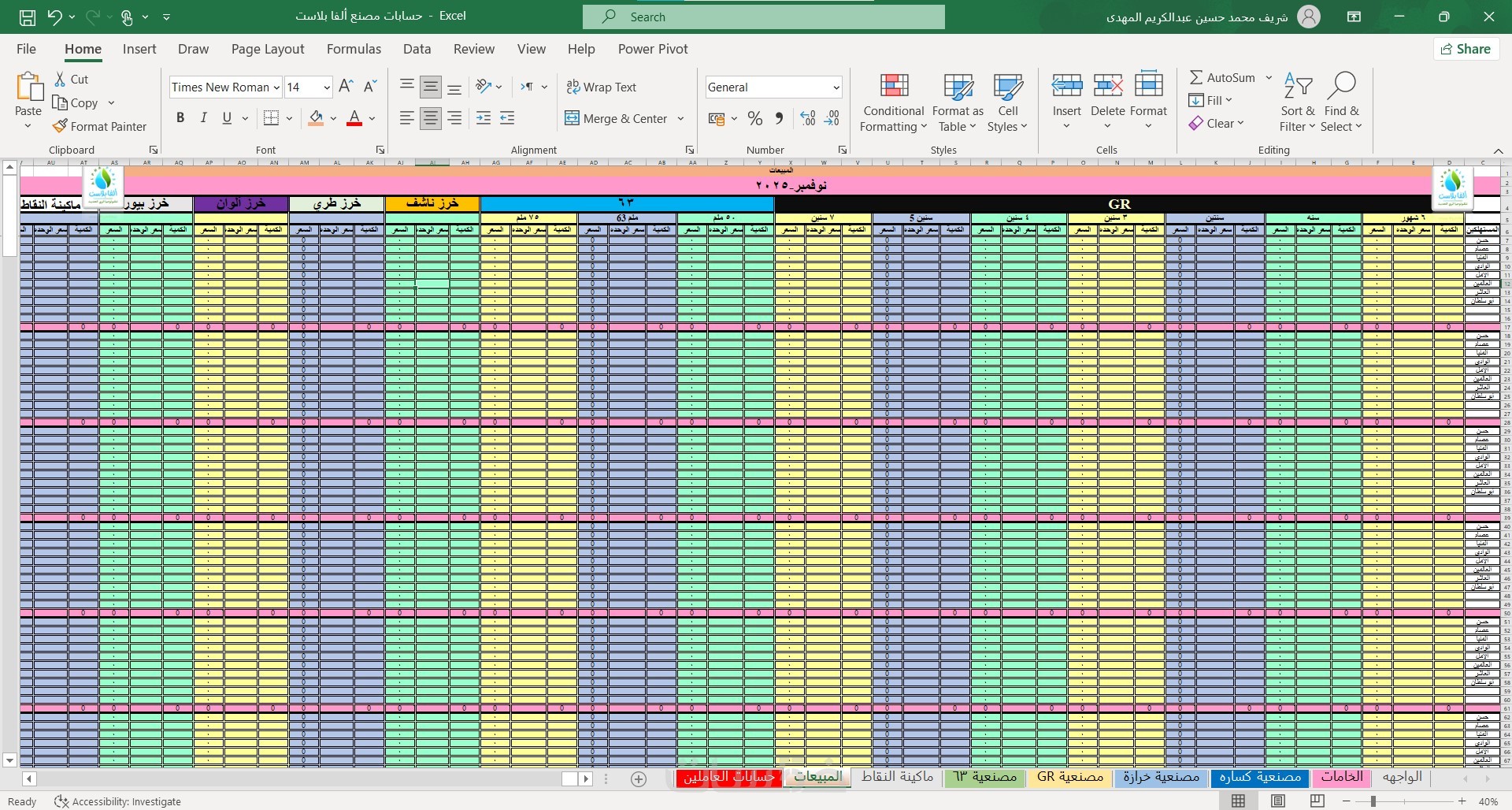The image size is (1512, 810).
Task: Click the Borders icon
Action: [x=271, y=118]
